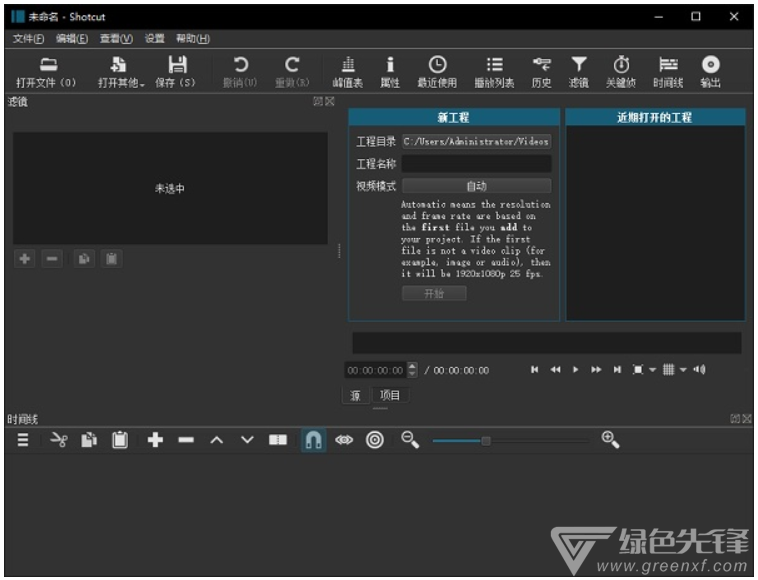Click the project name input field

pyautogui.click(x=476, y=164)
